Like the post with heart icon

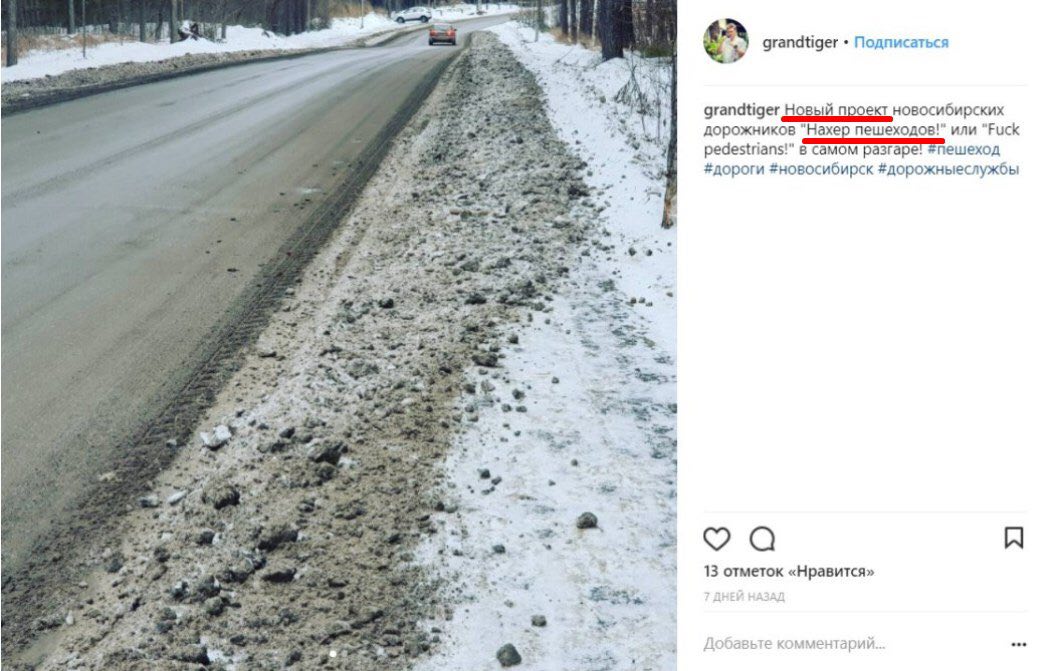pos(717,539)
